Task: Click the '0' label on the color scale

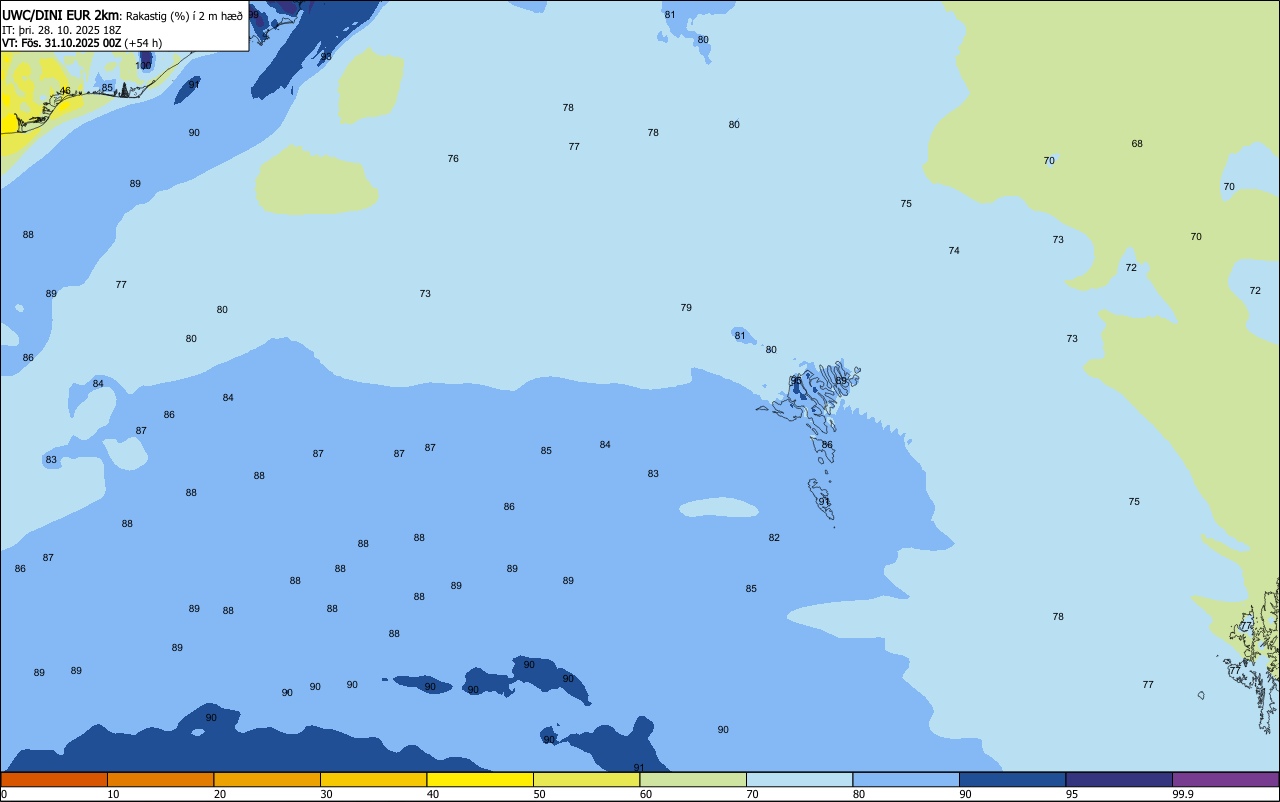Action: pos(4,794)
